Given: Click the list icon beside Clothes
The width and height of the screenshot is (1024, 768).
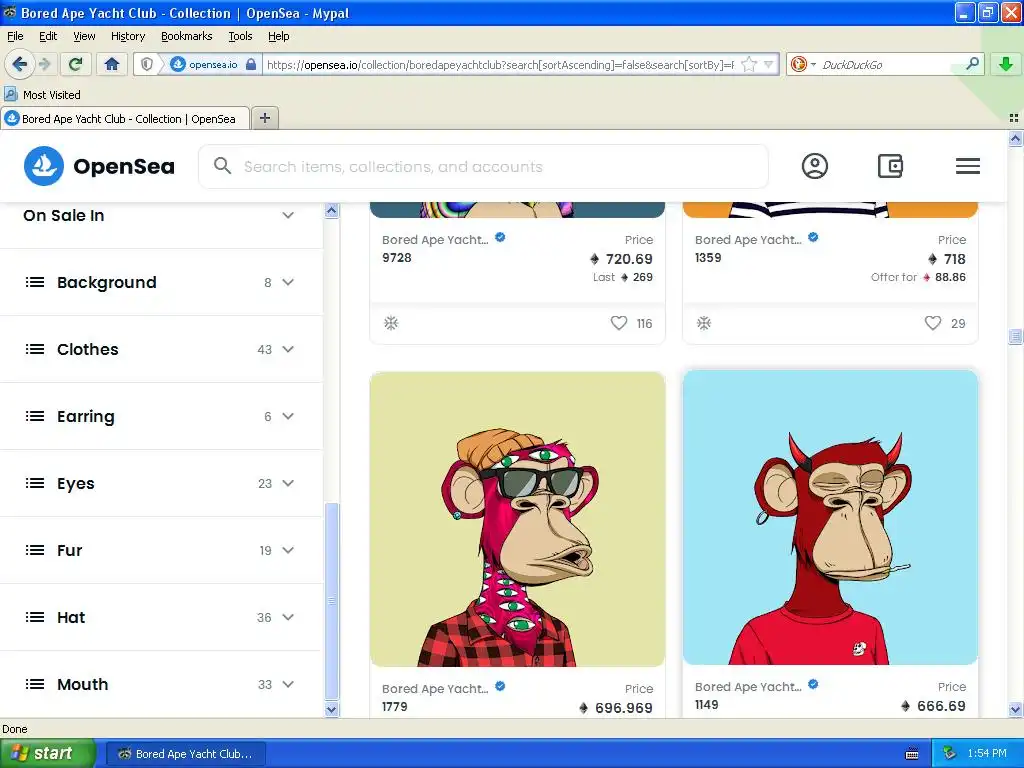Looking at the screenshot, I should click(x=35, y=349).
